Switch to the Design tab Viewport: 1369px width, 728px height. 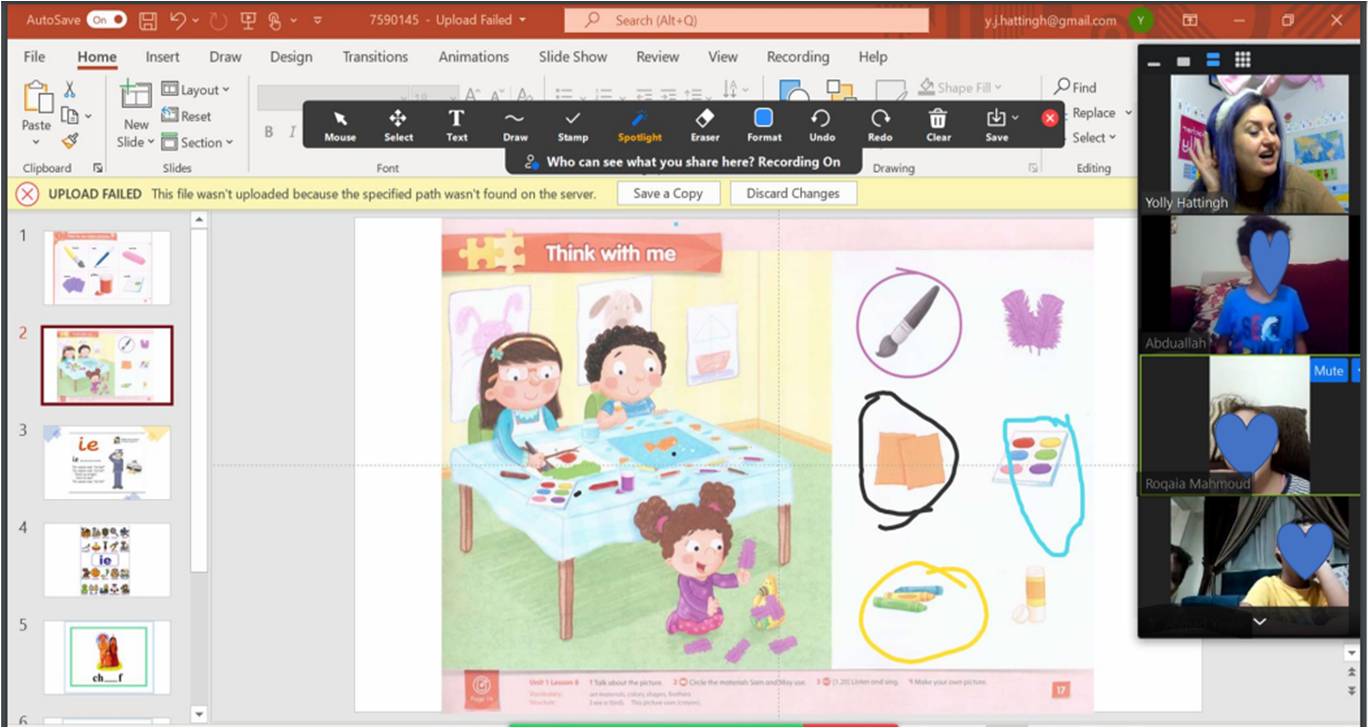291,57
